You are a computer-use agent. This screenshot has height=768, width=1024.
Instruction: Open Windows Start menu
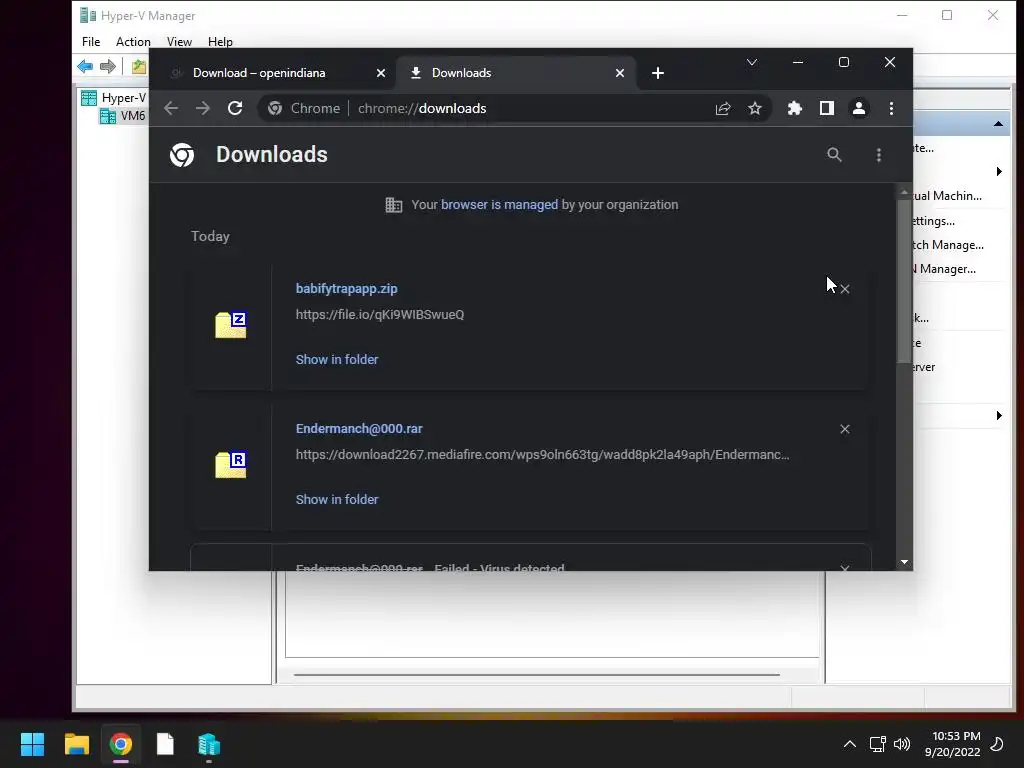(32, 744)
